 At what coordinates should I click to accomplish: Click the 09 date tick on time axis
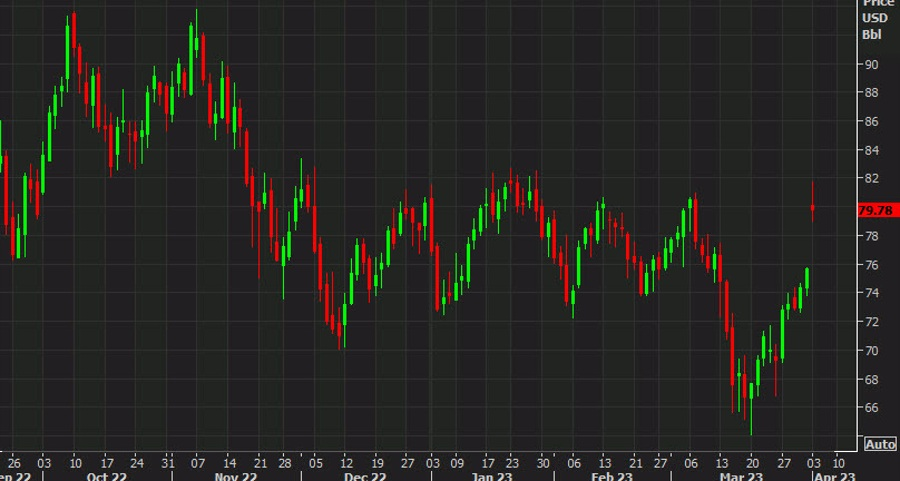coord(459,463)
